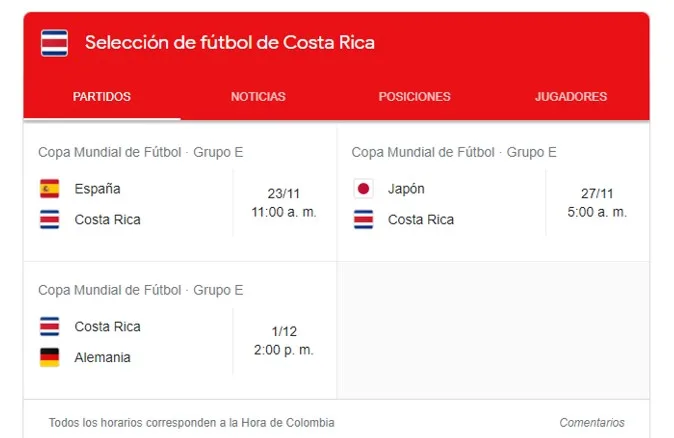The width and height of the screenshot is (674, 438).
Task: Click Costa Rica flag in España match
Action: coord(49,219)
